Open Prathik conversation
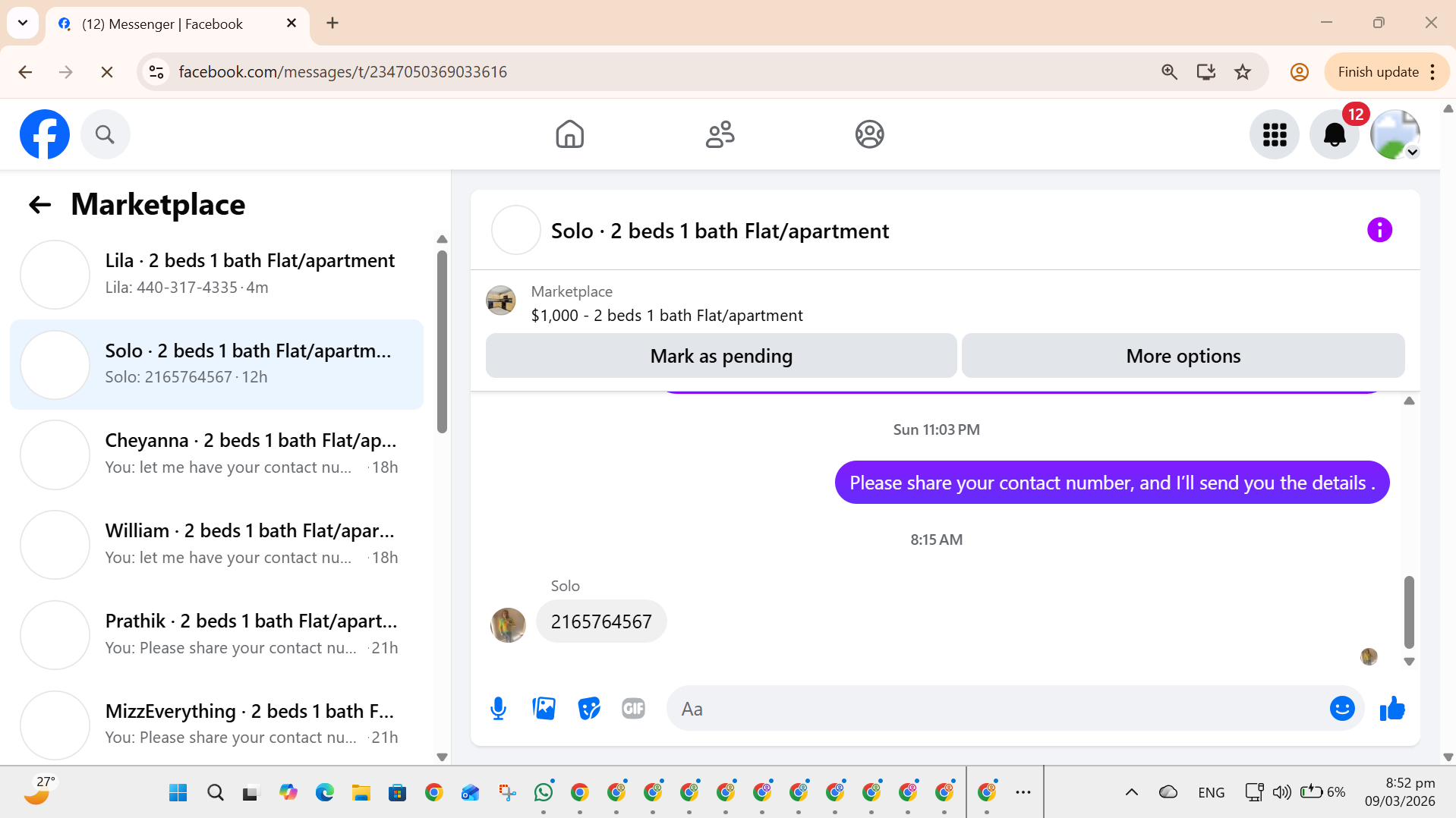This screenshot has height=818, width=1456. [216, 634]
